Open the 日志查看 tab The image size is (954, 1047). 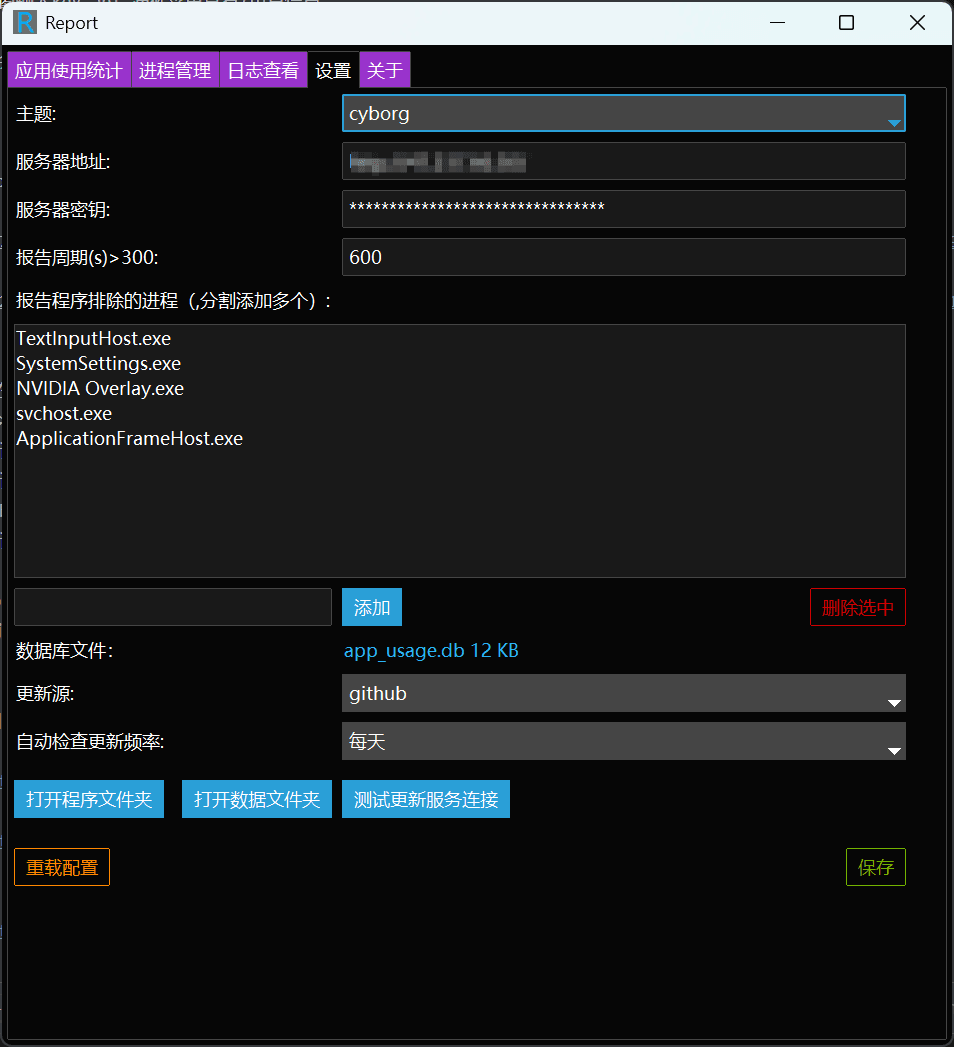[x=263, y=71]
